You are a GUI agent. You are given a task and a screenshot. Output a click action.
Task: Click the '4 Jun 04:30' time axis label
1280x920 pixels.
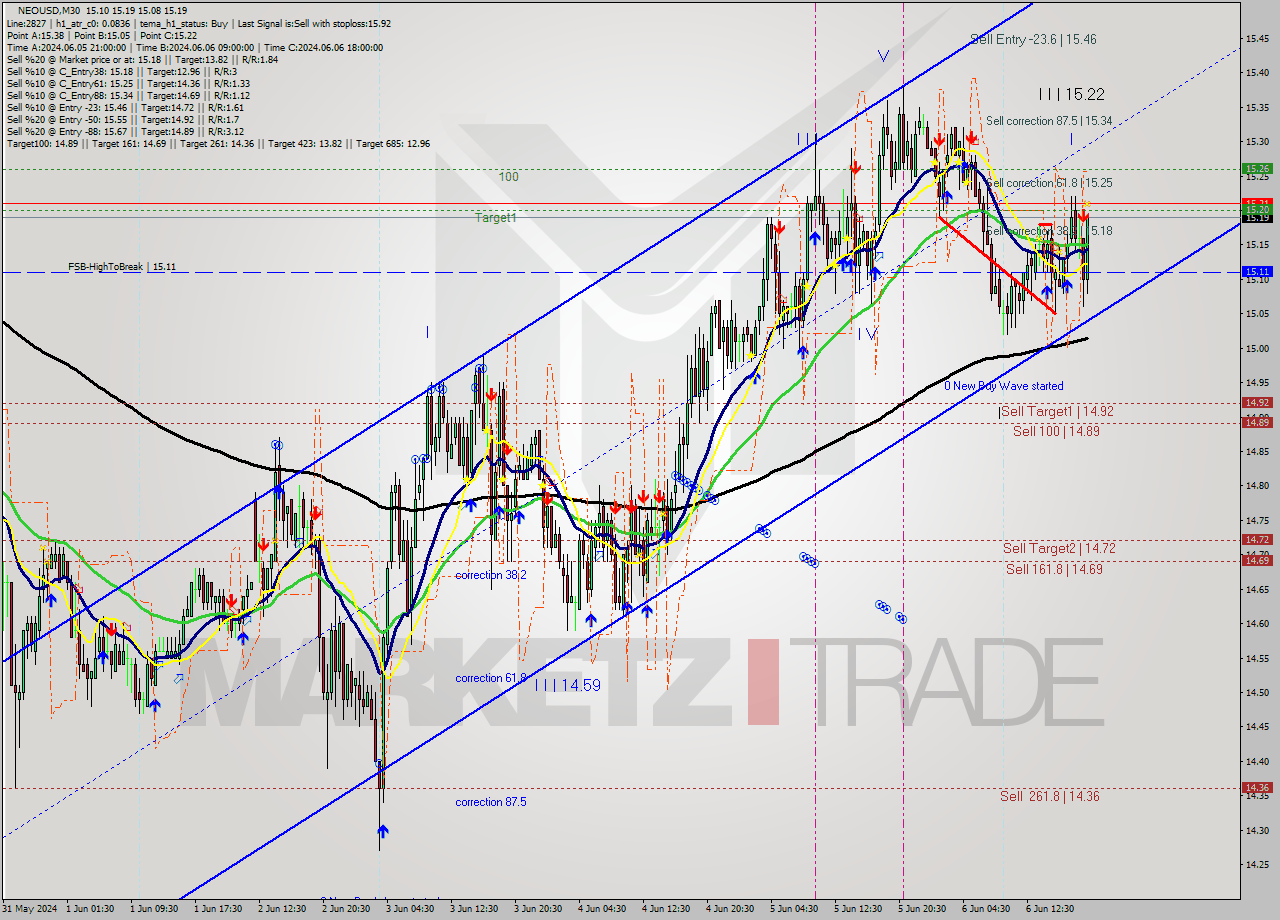(601, 909)
